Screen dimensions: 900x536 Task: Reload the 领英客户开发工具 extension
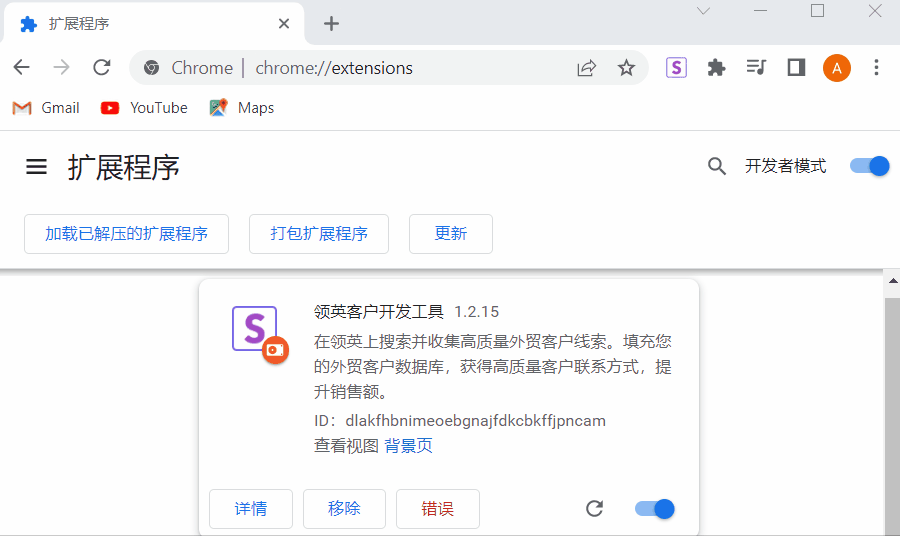coord(594,509)
